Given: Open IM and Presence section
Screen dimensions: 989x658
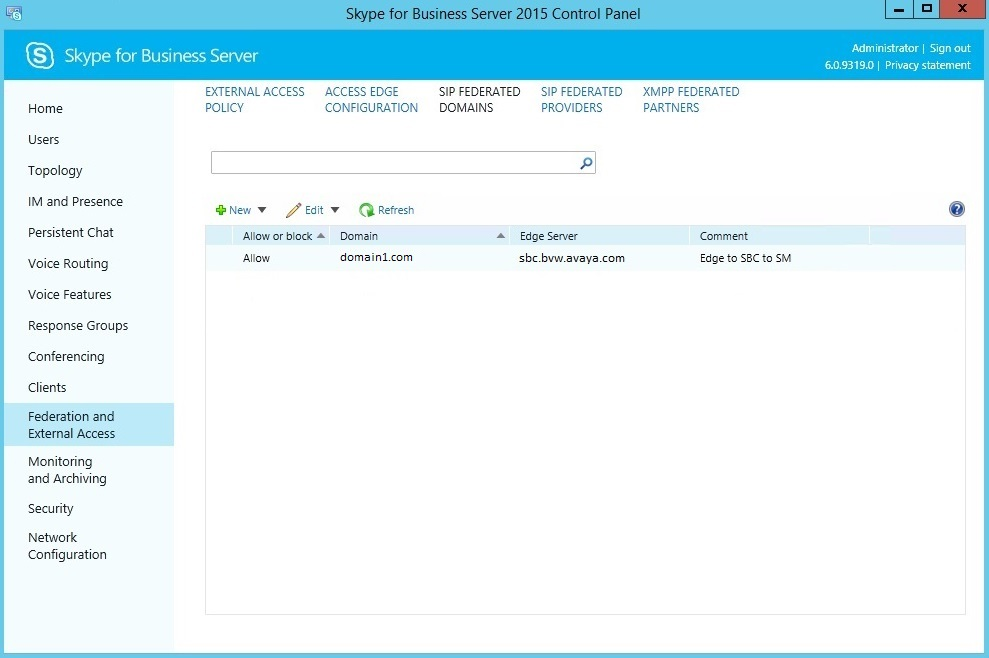Looking at the screenshot, I should 76,201.
